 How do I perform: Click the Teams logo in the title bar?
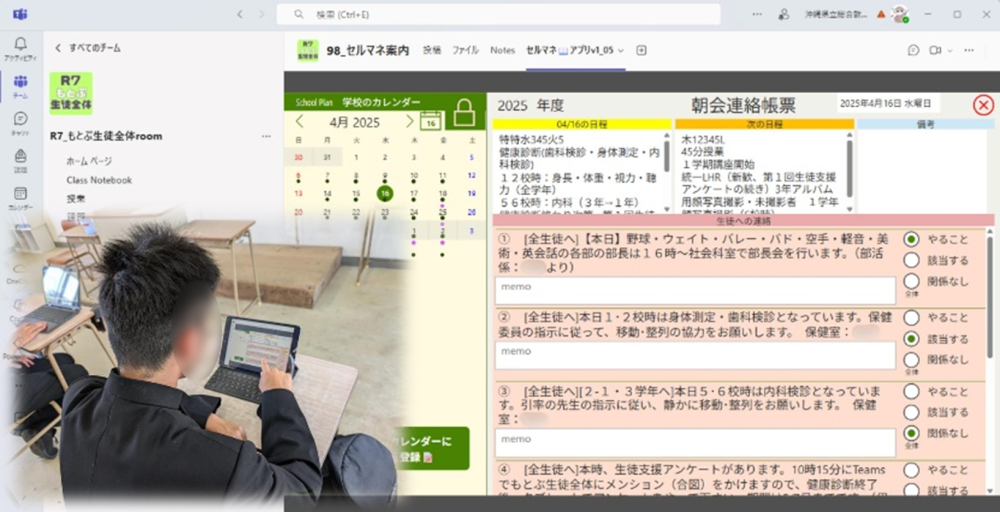click(x=20, y=14)
